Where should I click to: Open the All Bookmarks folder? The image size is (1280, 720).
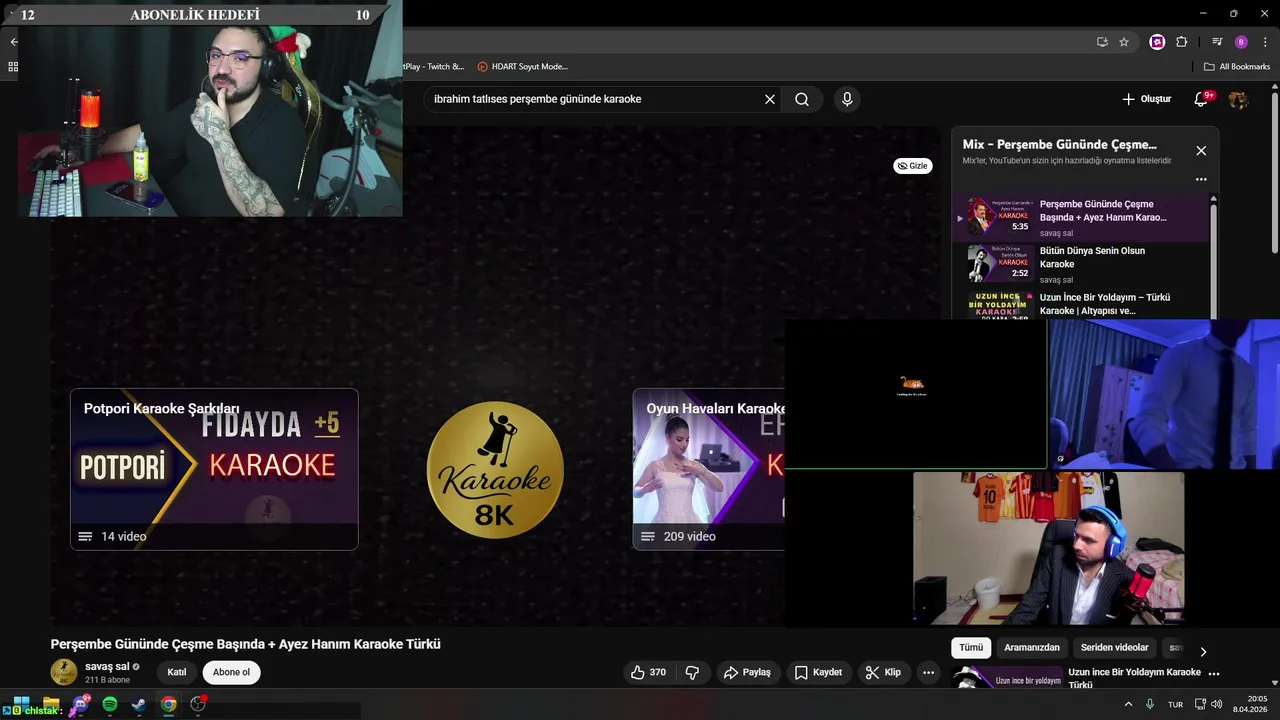1237,67
